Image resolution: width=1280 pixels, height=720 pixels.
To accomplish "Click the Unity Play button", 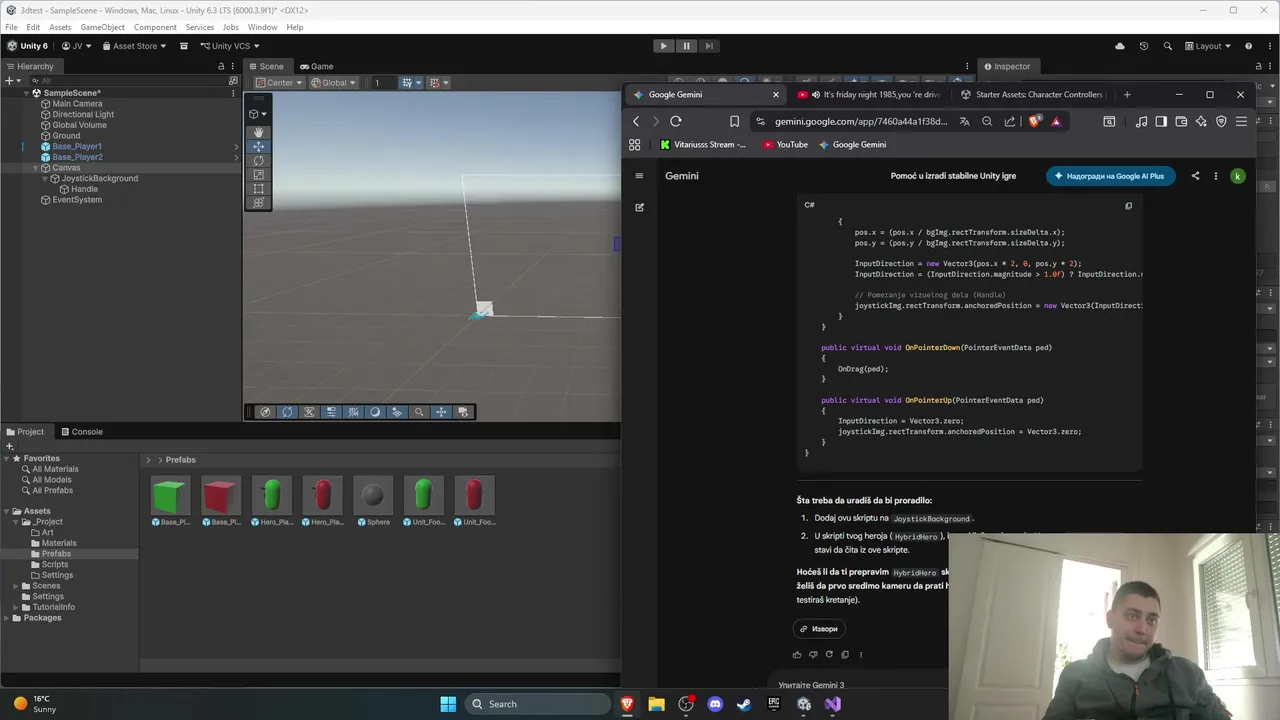I will 663,46.
